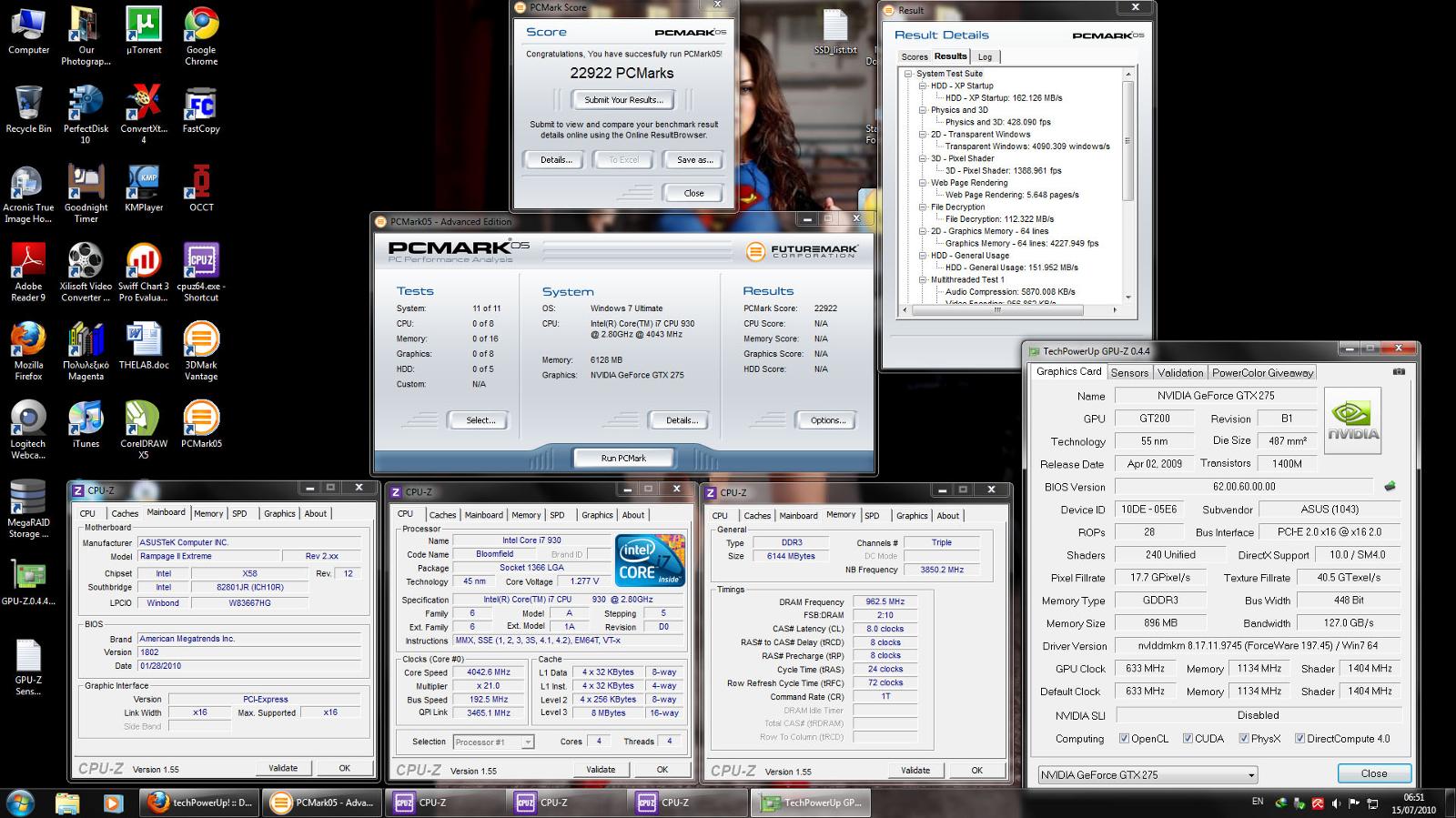Open OCCT desktop icon
Viewport: 1456px width, 818px height.
tap(201, 189)
